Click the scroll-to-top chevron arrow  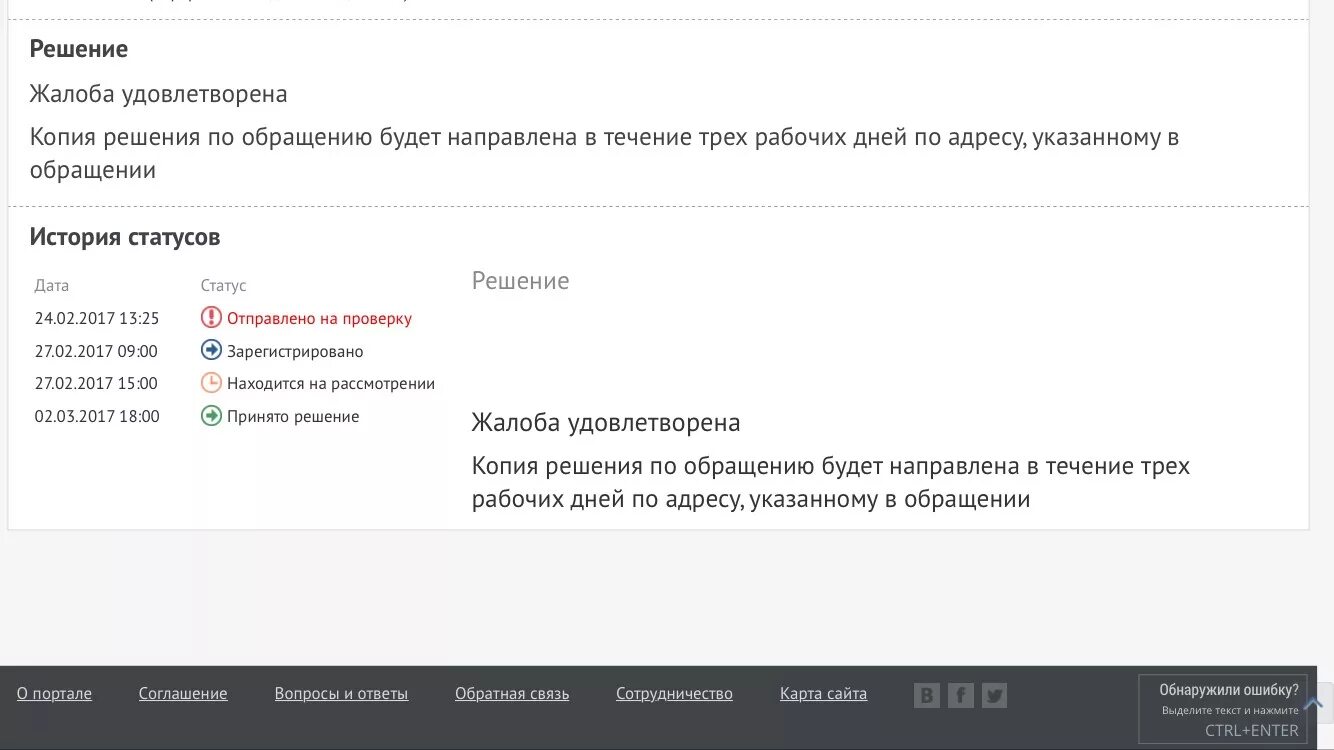coord(1313,703)
